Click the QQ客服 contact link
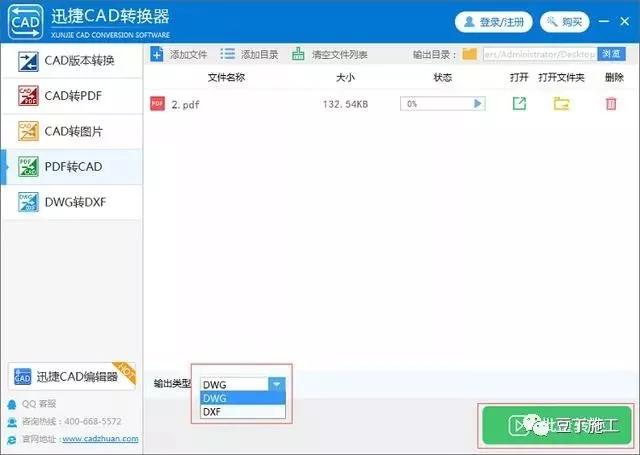This screenshot has height=455, width=640. tap(39, 404)
